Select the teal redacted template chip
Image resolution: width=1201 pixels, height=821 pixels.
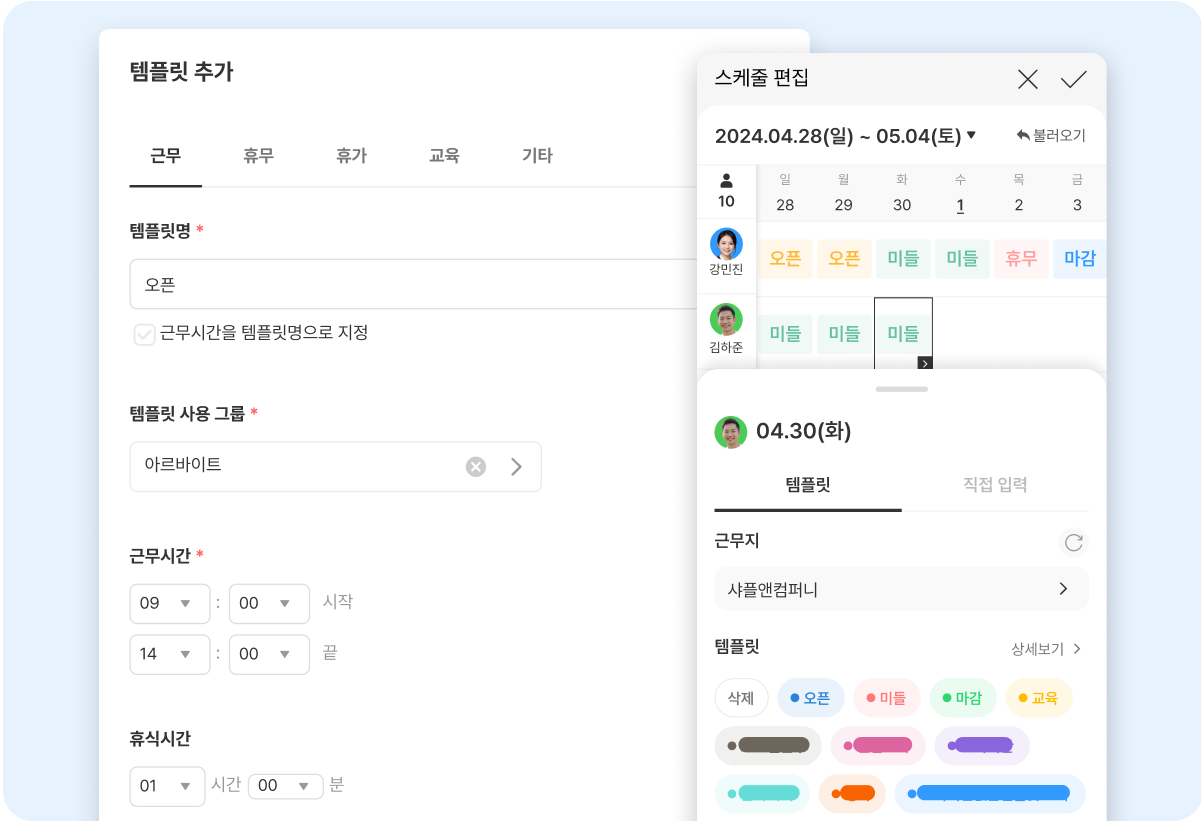762,794
